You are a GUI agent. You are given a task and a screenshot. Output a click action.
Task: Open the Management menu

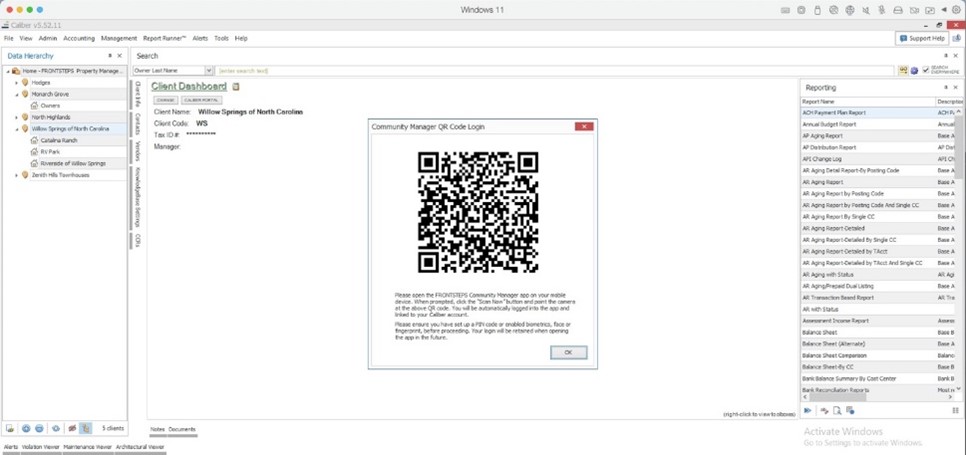tap(119, 38)
